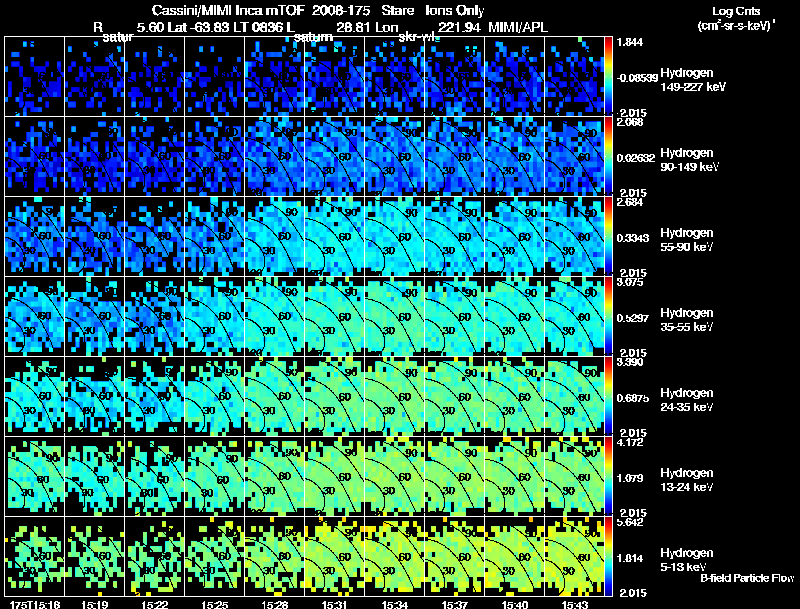
Task: Click the color bar beside Hydrogen 24-35 keV
Action: [608, 396]
